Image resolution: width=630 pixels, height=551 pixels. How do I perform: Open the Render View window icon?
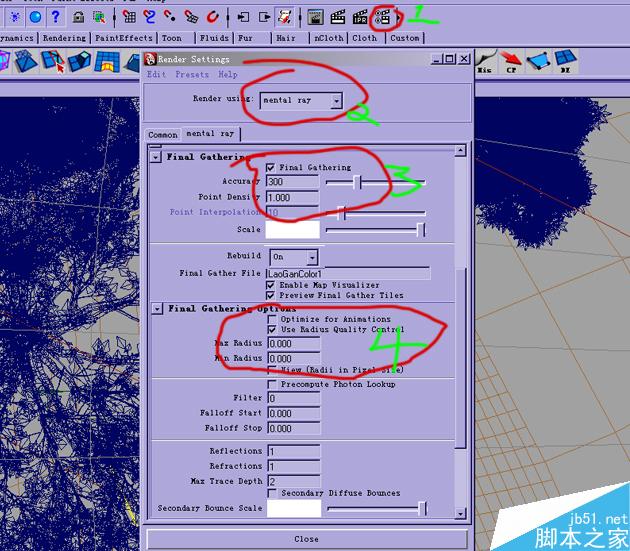click(315, 17)
